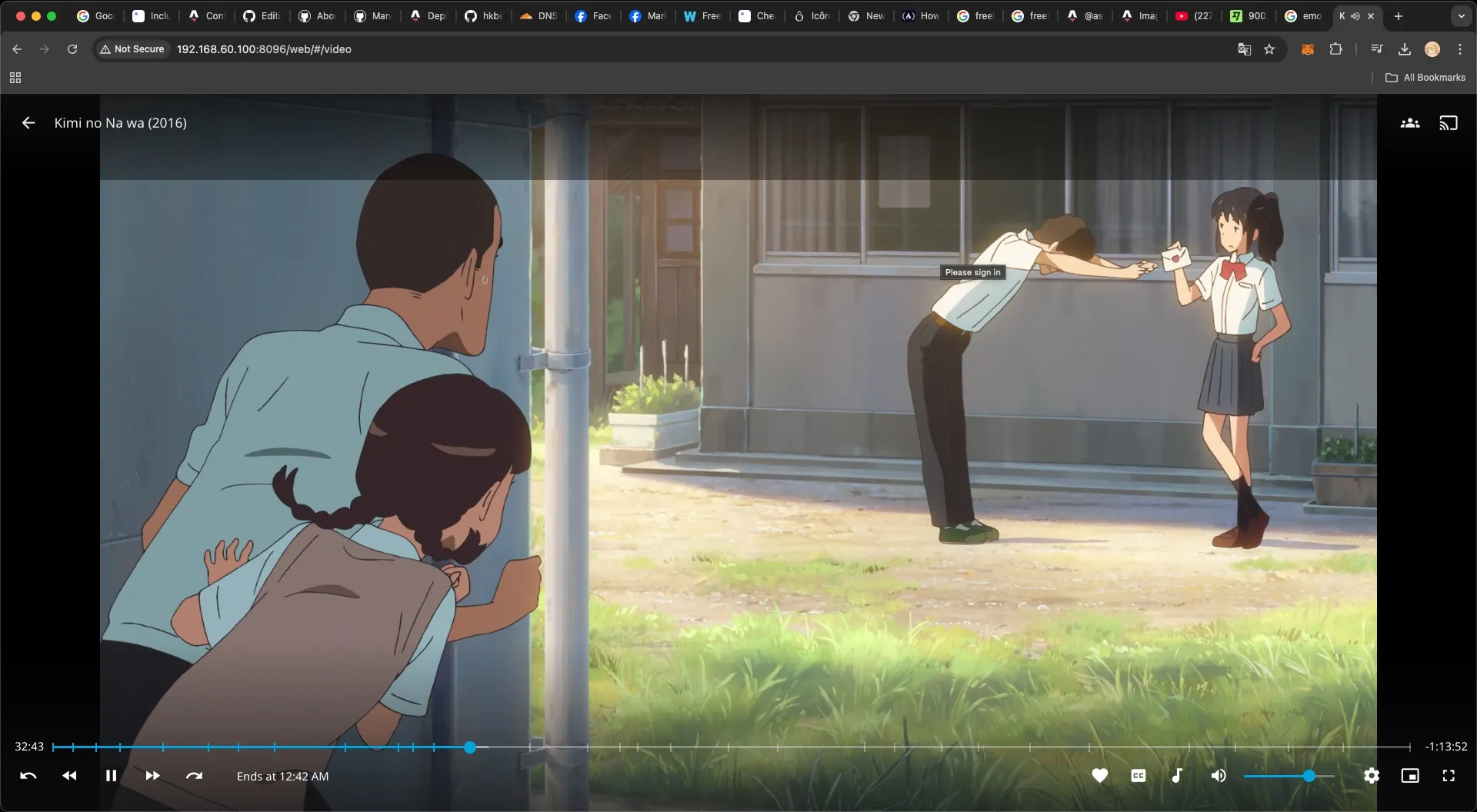Skip to the next chapter
The image size is (1477, 812).
pyautogui.click(x=194, y=776)
